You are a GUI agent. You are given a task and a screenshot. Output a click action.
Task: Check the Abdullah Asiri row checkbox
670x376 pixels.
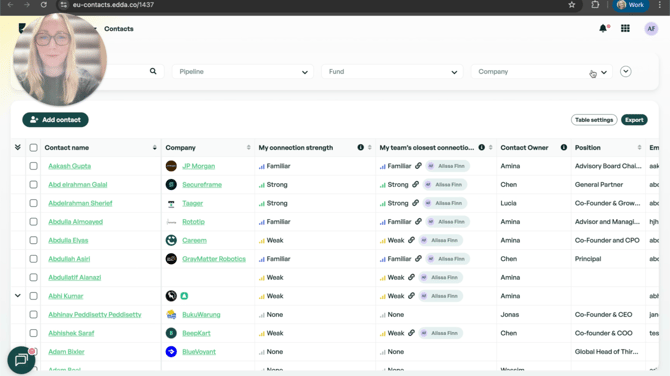pos(33,259)
